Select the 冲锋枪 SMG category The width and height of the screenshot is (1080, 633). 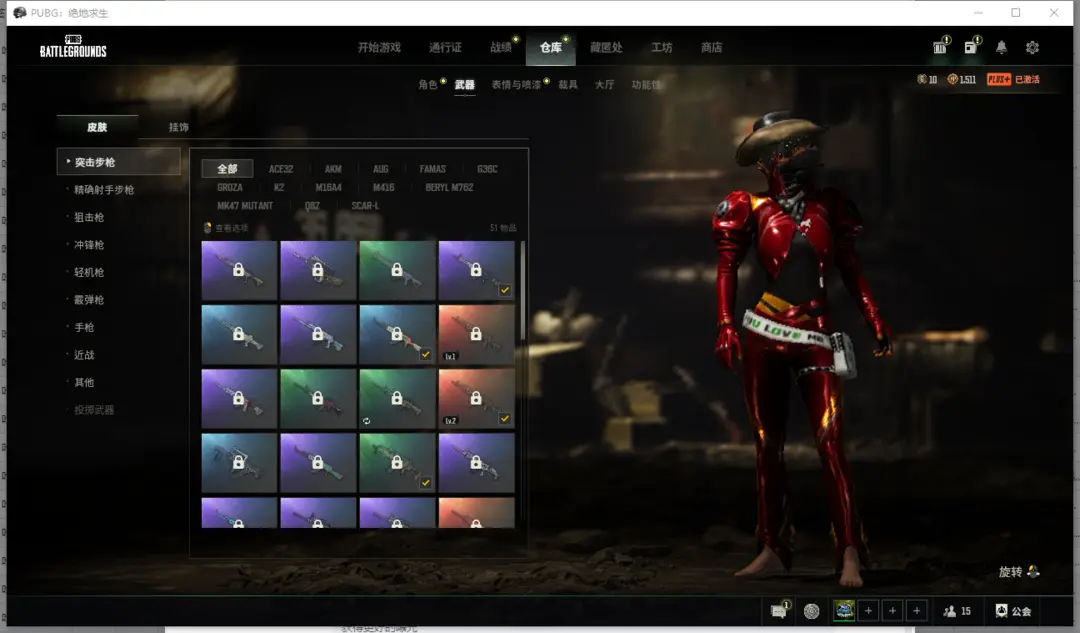click(89, 245)
